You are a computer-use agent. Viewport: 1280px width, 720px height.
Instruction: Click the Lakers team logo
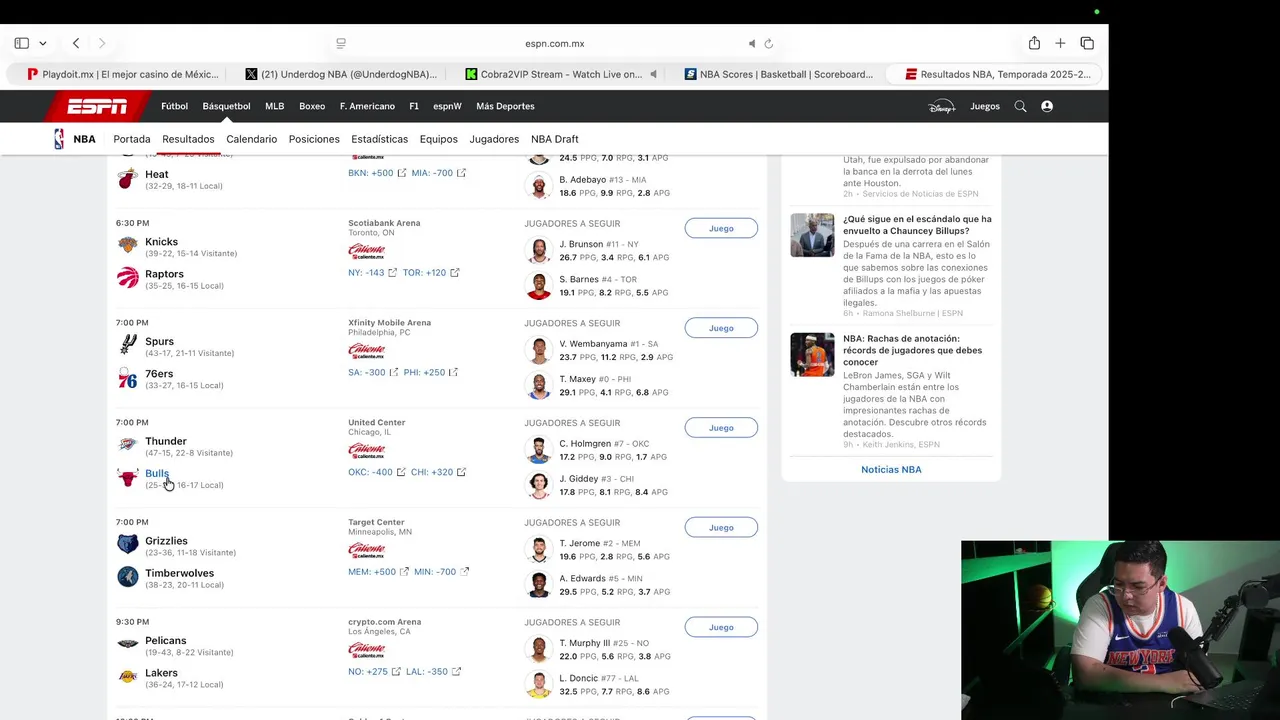[x=127, y=677]
